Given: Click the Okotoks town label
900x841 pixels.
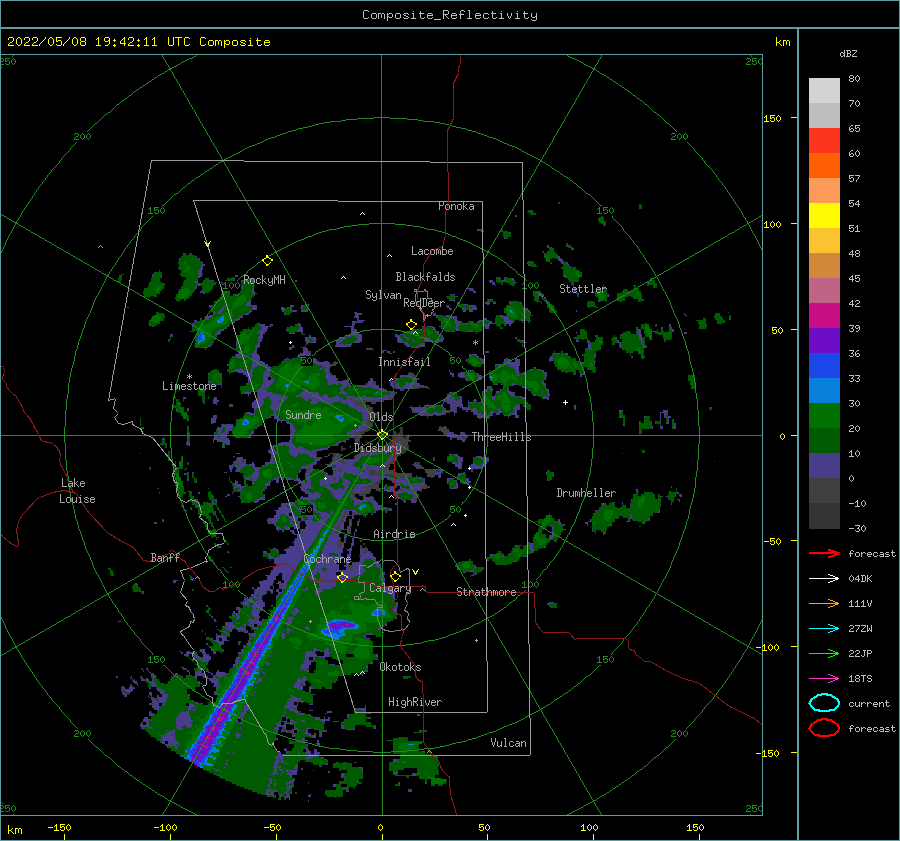Looking at the screenshot, I should click(x=400, y=667).
